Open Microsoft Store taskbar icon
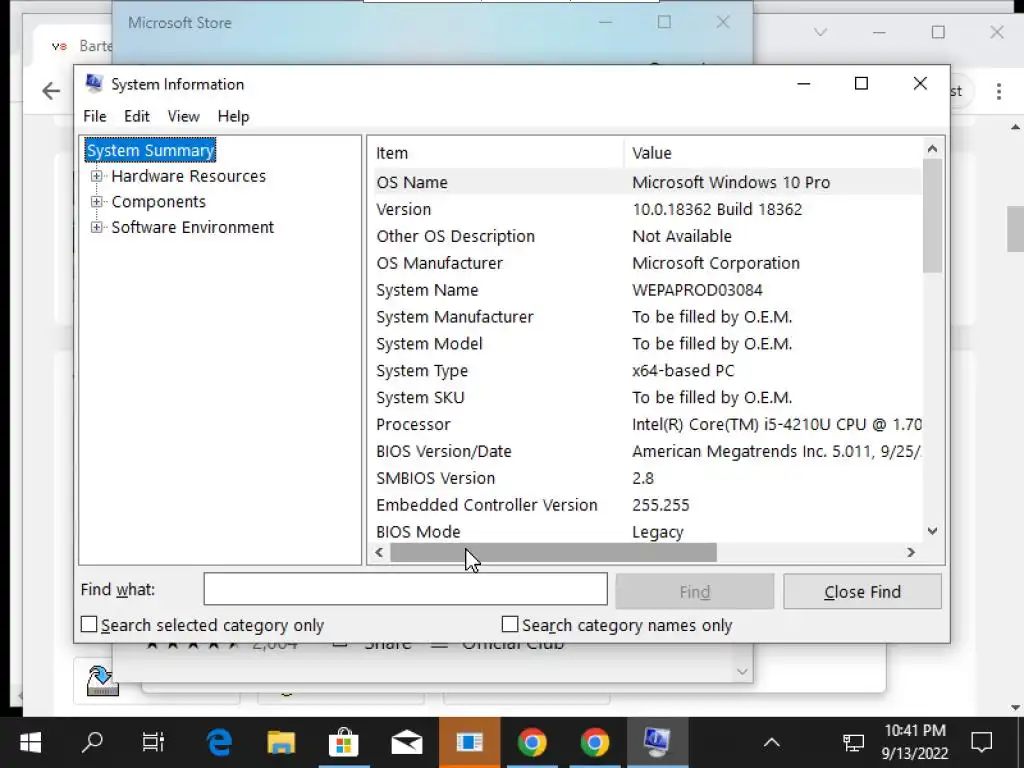Image resolution: width=1024 pixels, height=768 pixels. (344, 743)
